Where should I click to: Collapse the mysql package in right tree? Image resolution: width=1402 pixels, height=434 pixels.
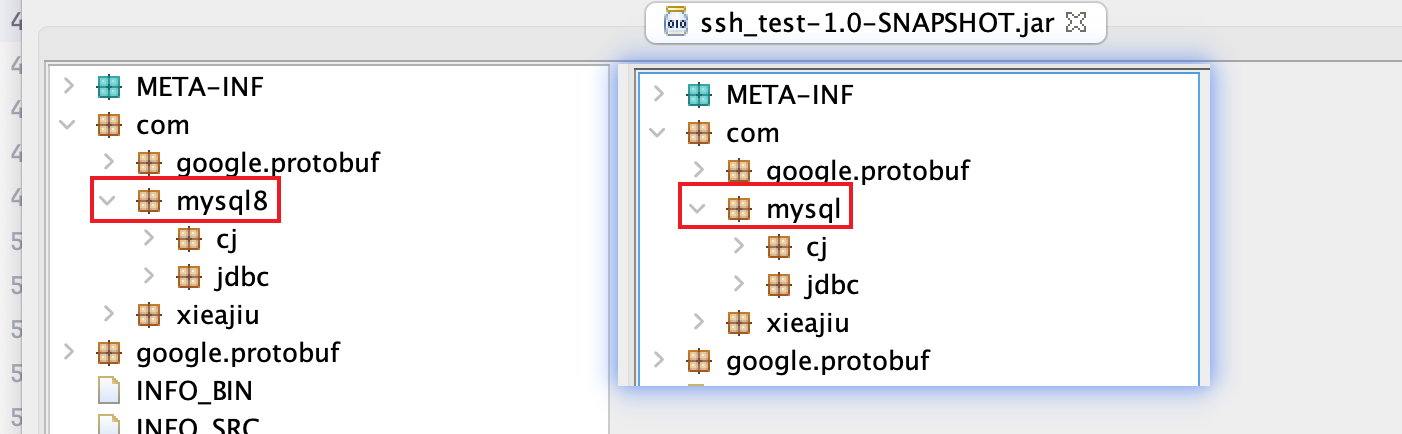tap(698, 209)
